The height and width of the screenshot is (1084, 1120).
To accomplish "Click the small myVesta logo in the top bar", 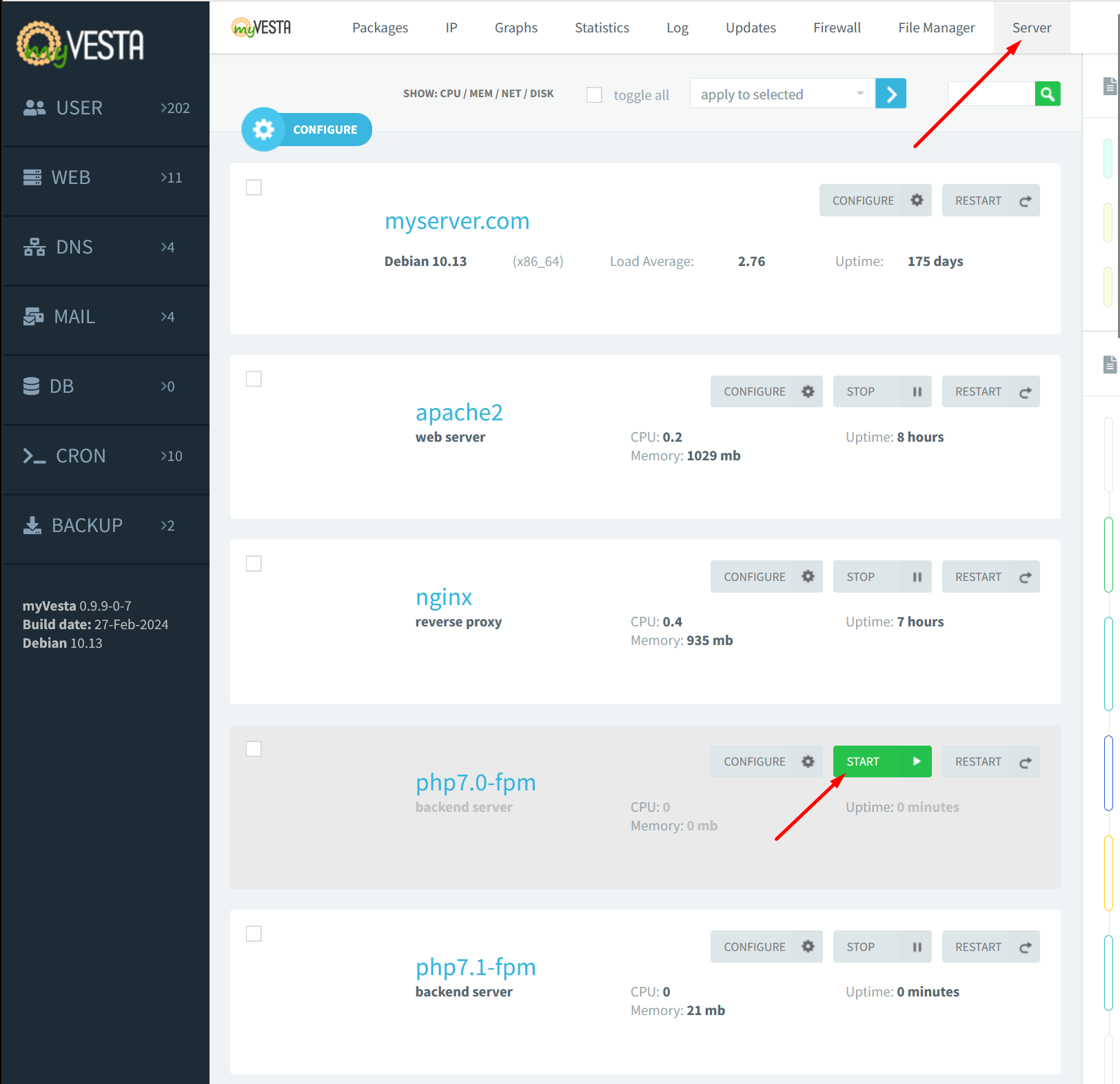I will 261,28.
